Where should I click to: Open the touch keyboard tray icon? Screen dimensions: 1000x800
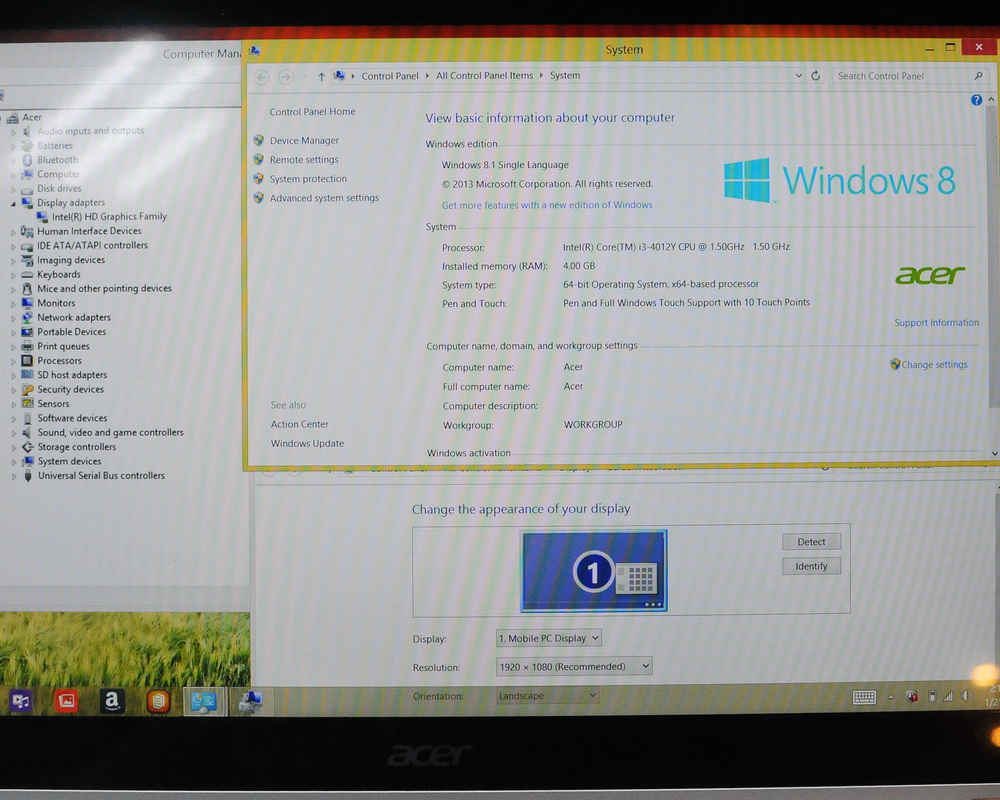pos(864,697)
